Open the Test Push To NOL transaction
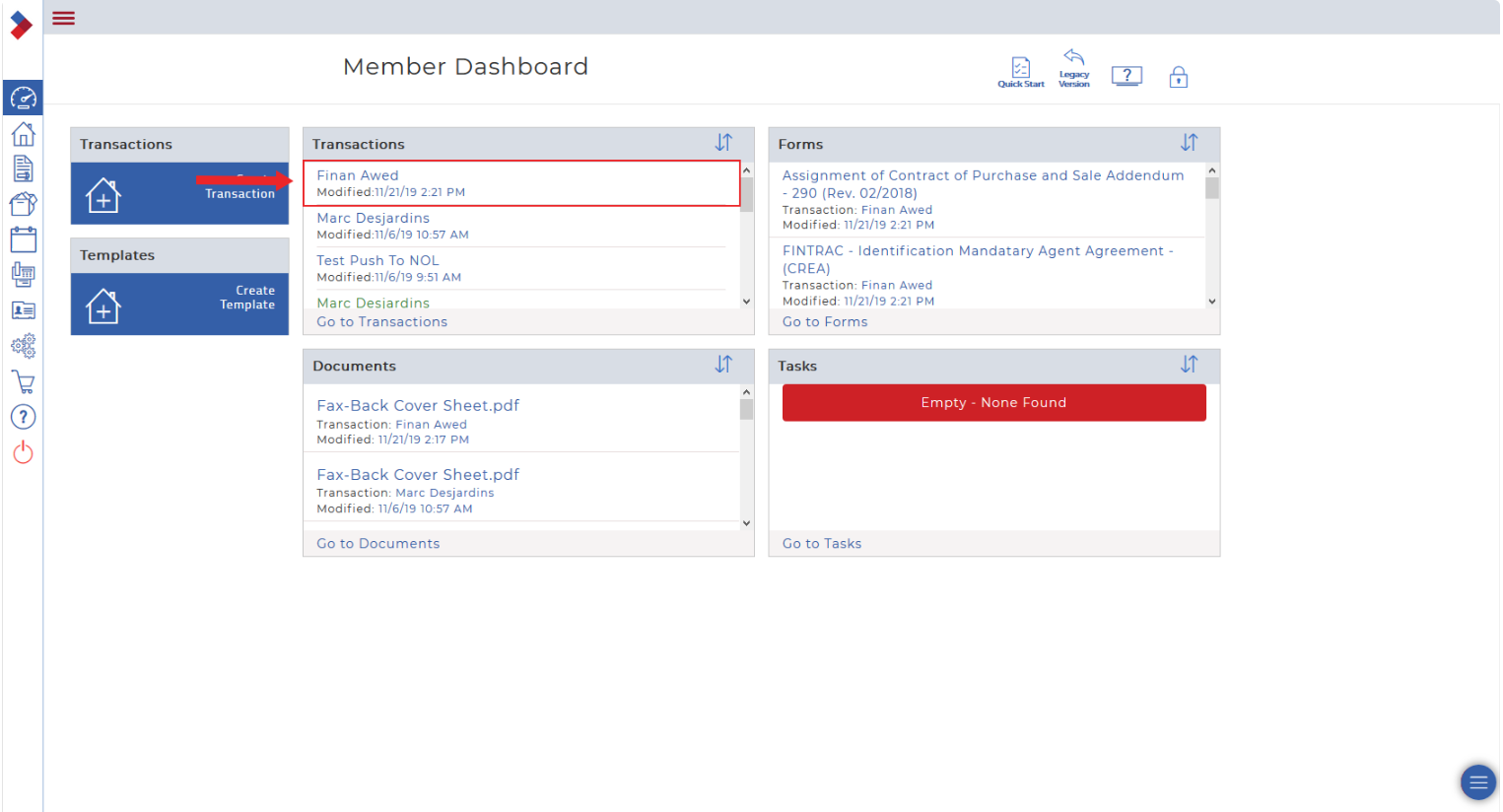The image size is (1503, 812). [x=377, y=260]
